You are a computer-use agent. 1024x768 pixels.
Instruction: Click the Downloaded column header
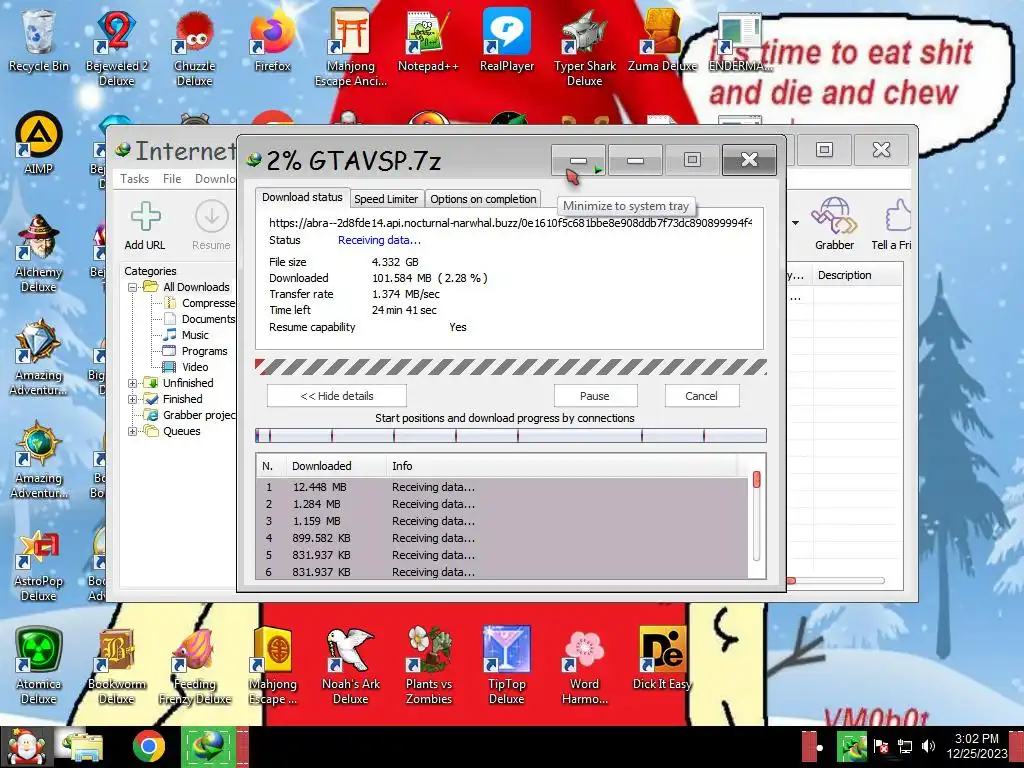pyautogui.click(x=336, y=466)
